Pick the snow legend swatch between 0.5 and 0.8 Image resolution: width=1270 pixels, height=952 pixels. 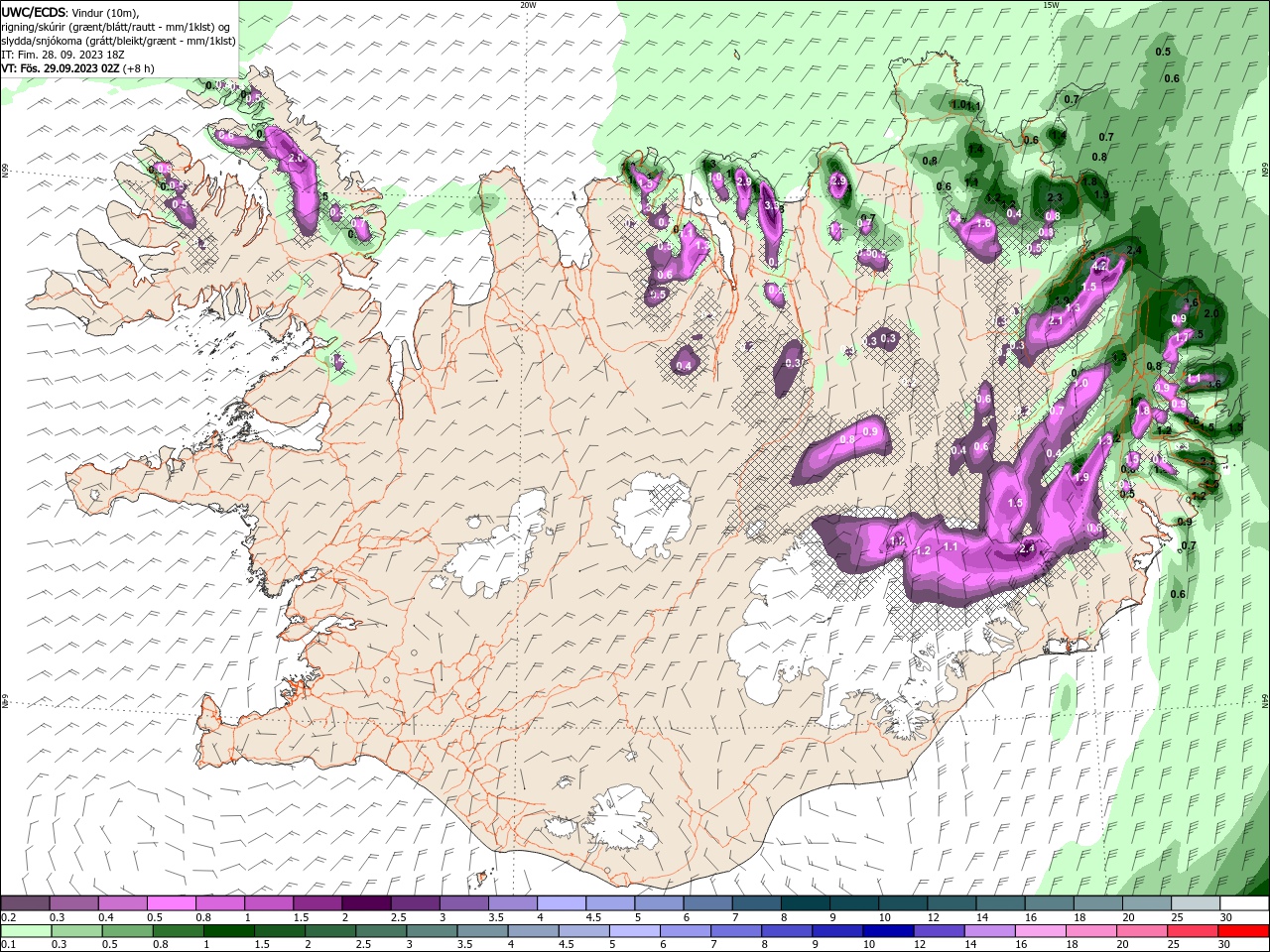coord(171,903)
